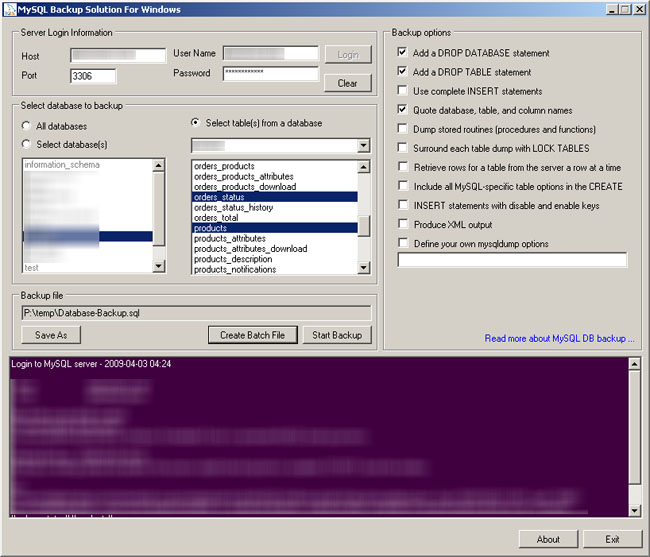Image resolution: width=650 pixels, height=557 pixels.
Task: Click the table list scrollbar thumb
Action: coord(364,226)
